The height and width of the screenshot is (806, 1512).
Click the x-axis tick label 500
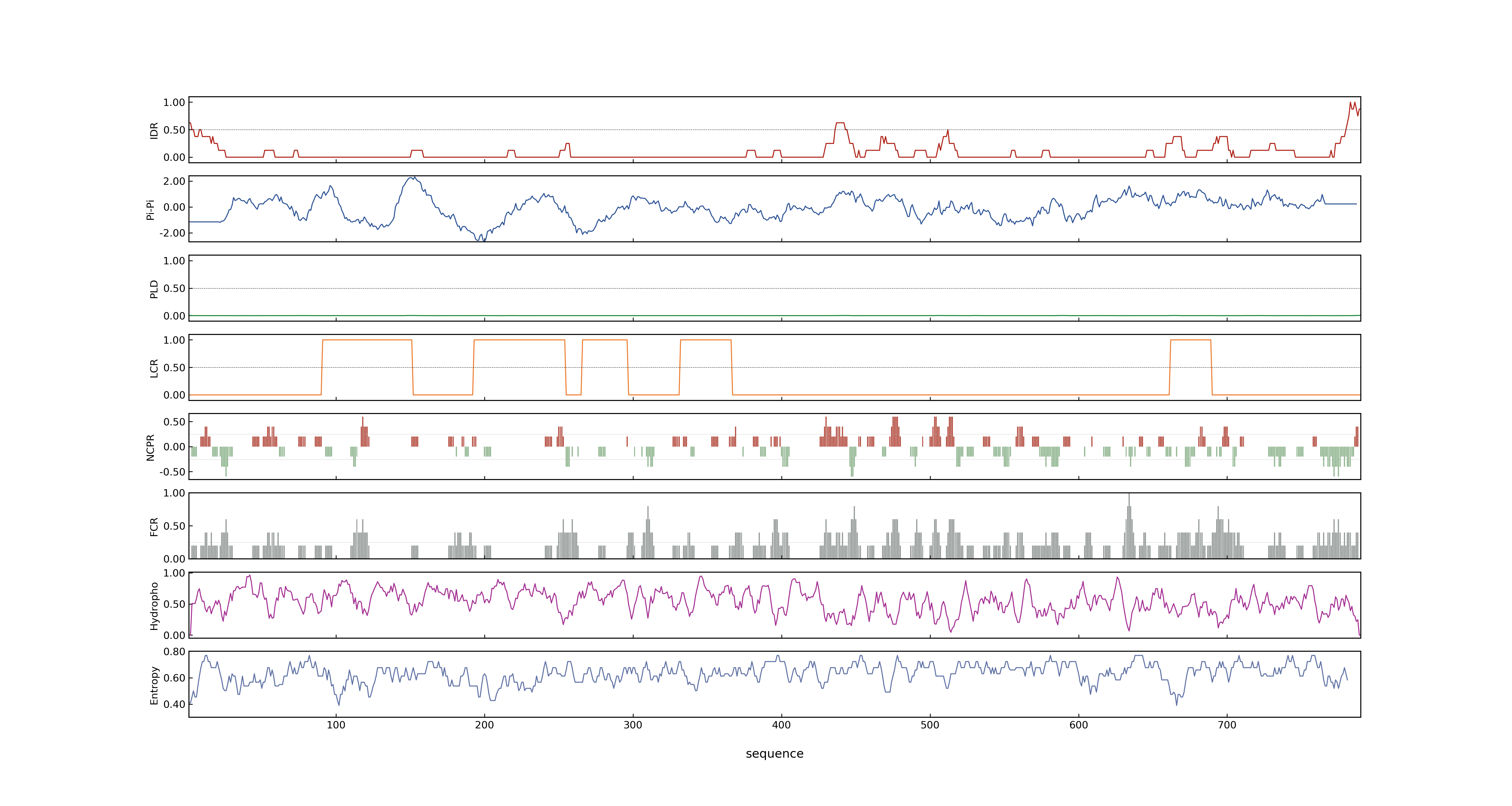930,725
